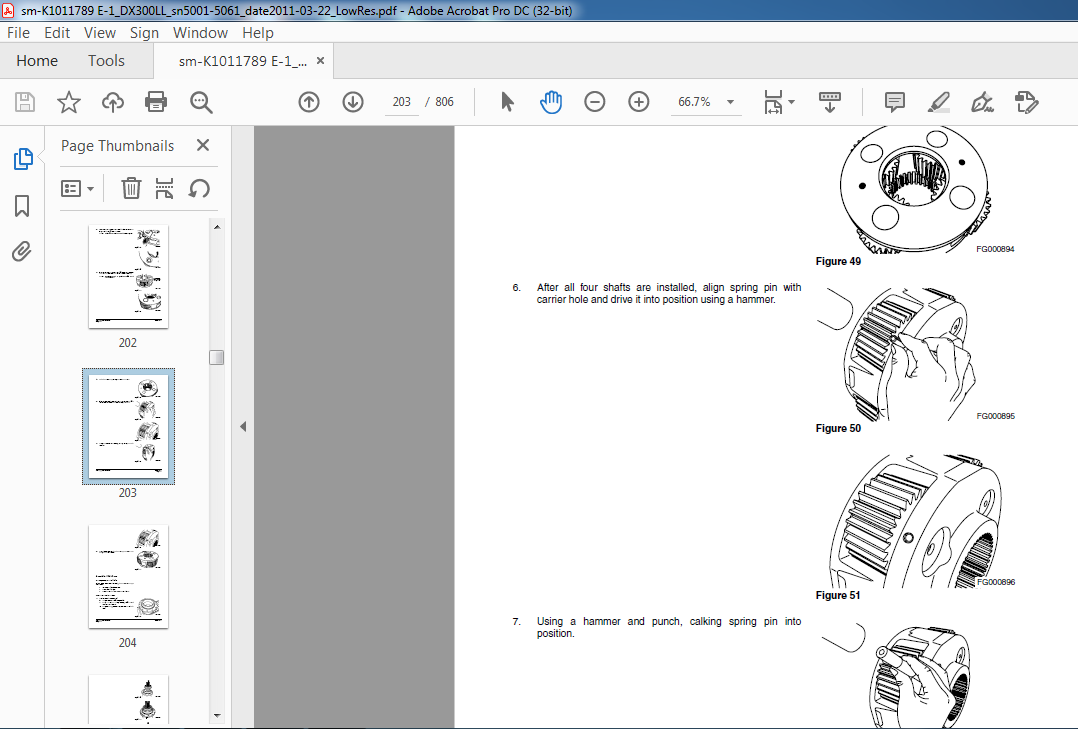Image resolution: width=1078 pixels, height=729 pixels.
Task: Open Page Thumbnails sidebar icon
Action: tap(23, 159)
